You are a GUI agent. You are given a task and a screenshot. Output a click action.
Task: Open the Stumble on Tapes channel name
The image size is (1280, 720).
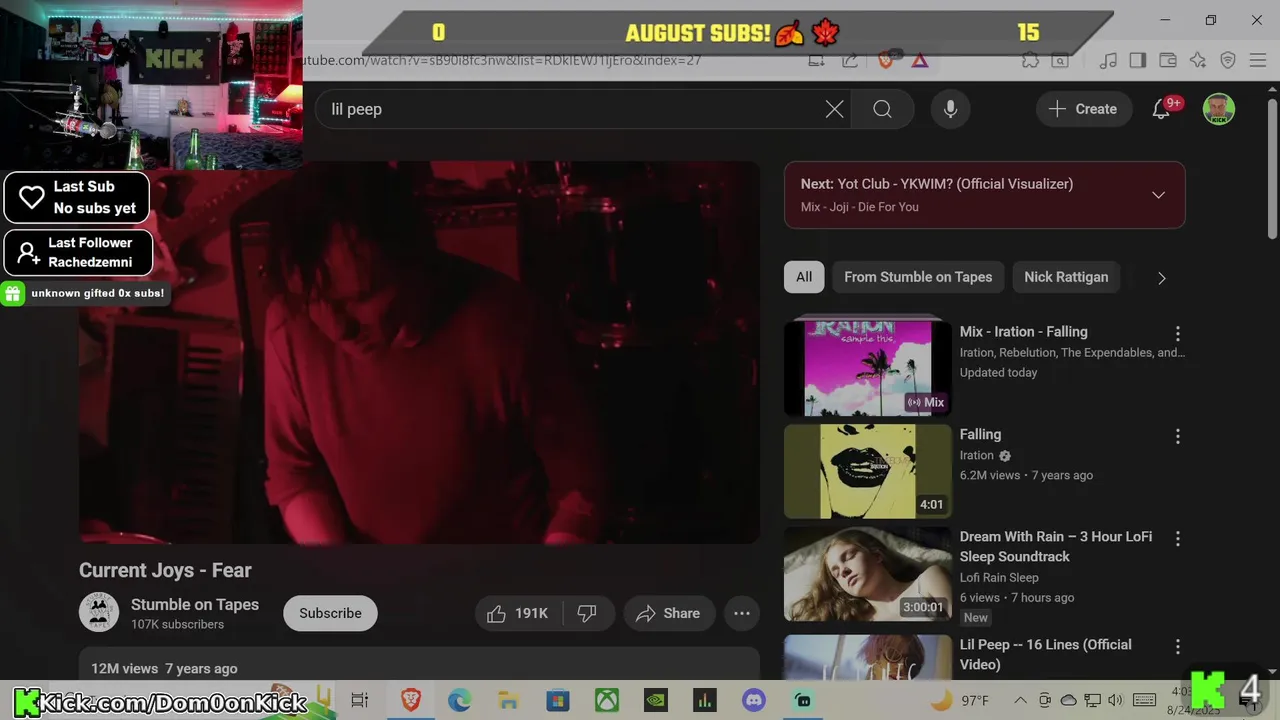pyautogui.click(x=195, y=604)
